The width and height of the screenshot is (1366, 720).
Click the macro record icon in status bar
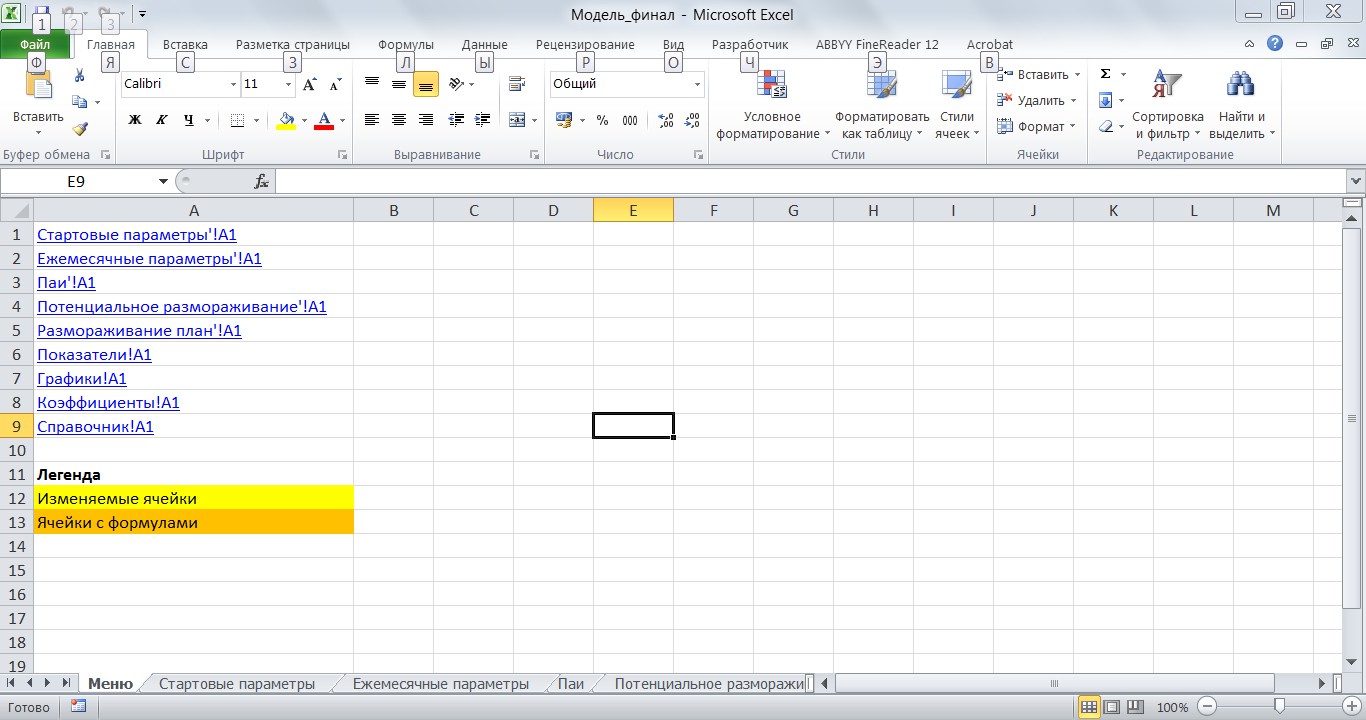point(78,707)
